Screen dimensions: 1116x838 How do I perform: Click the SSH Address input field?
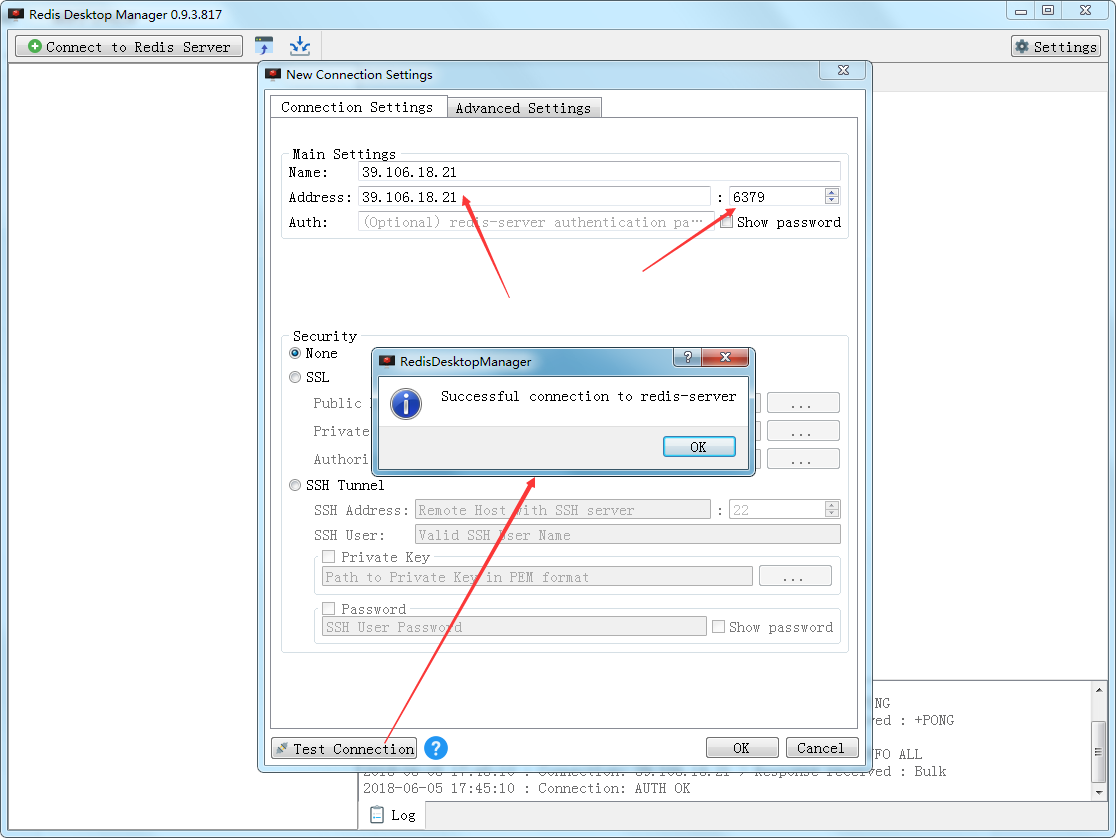pos(563,510)
